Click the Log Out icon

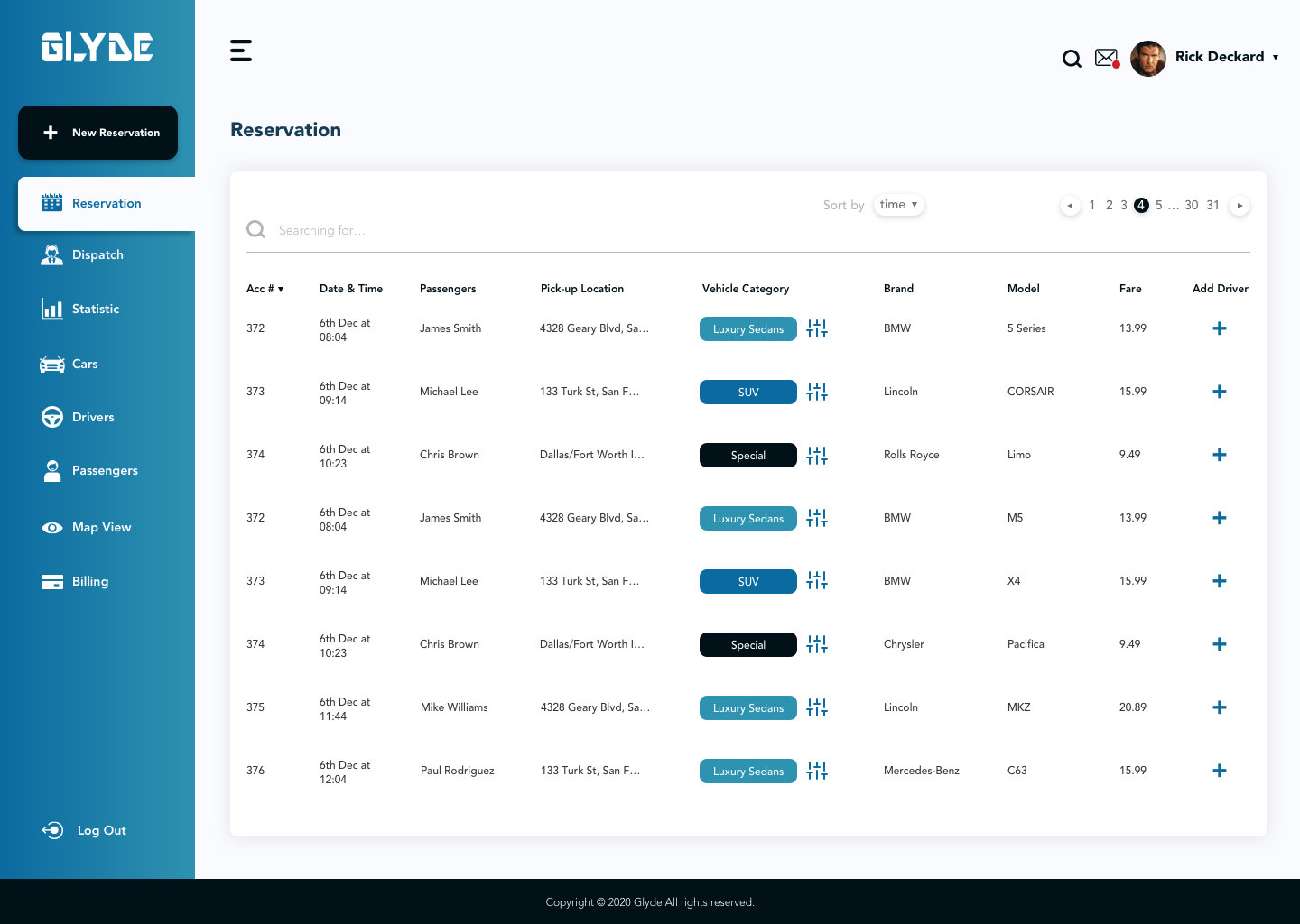[x=52, y=830]
